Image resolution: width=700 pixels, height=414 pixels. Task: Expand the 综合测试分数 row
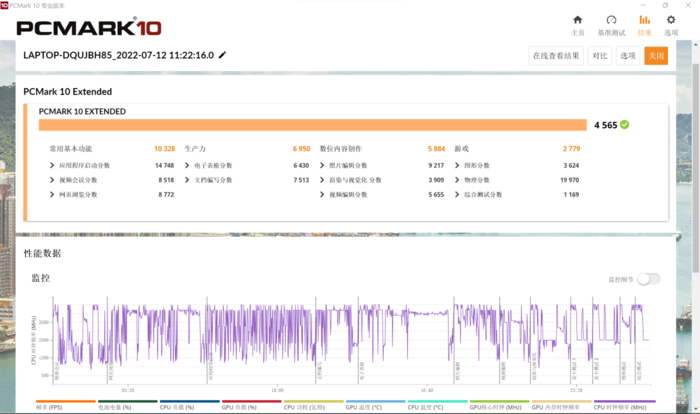(457, 194)
